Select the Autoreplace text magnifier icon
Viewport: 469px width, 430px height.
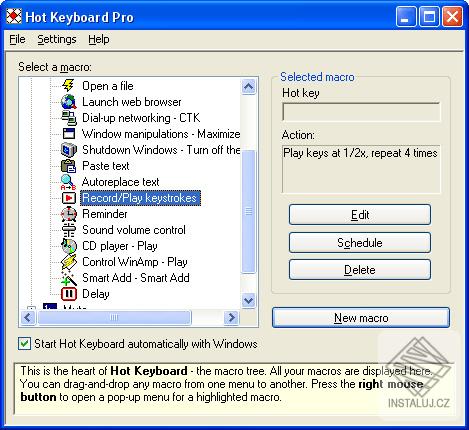click(69, 182)
